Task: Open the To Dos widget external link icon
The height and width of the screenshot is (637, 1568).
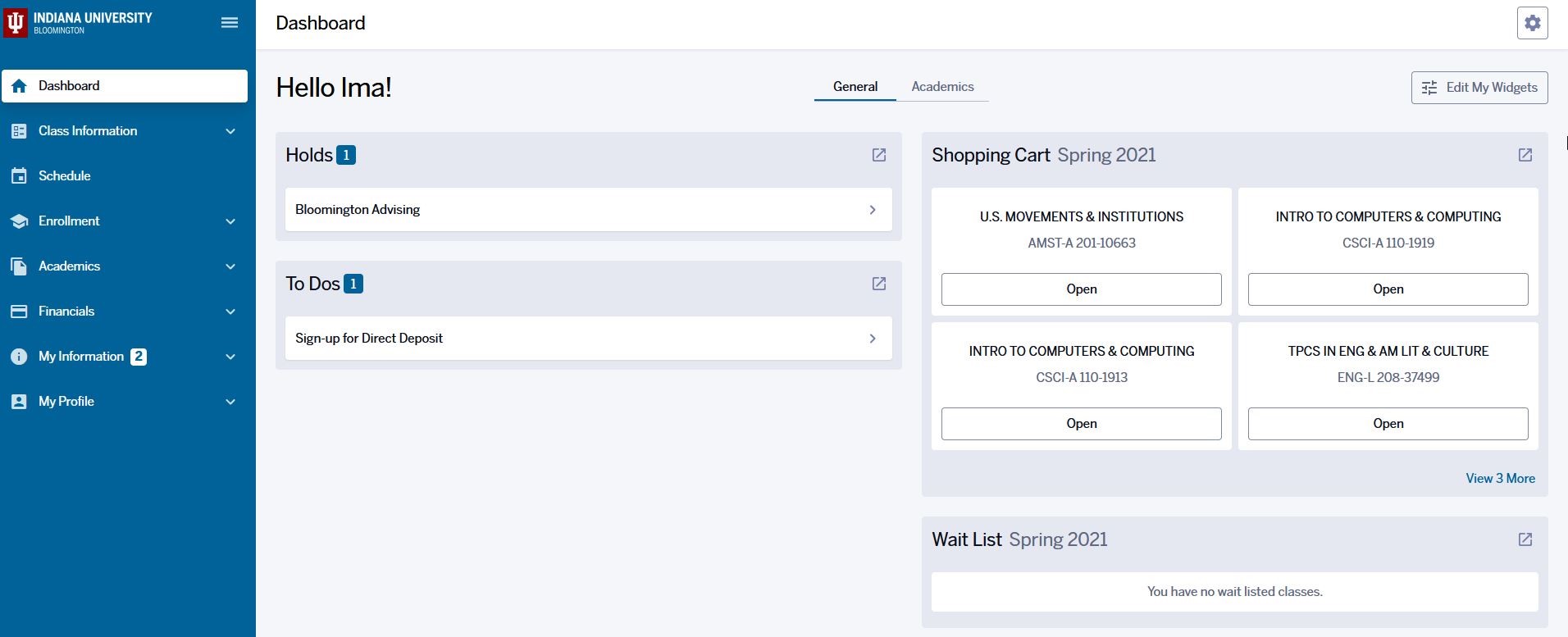Action: point(878,284)
